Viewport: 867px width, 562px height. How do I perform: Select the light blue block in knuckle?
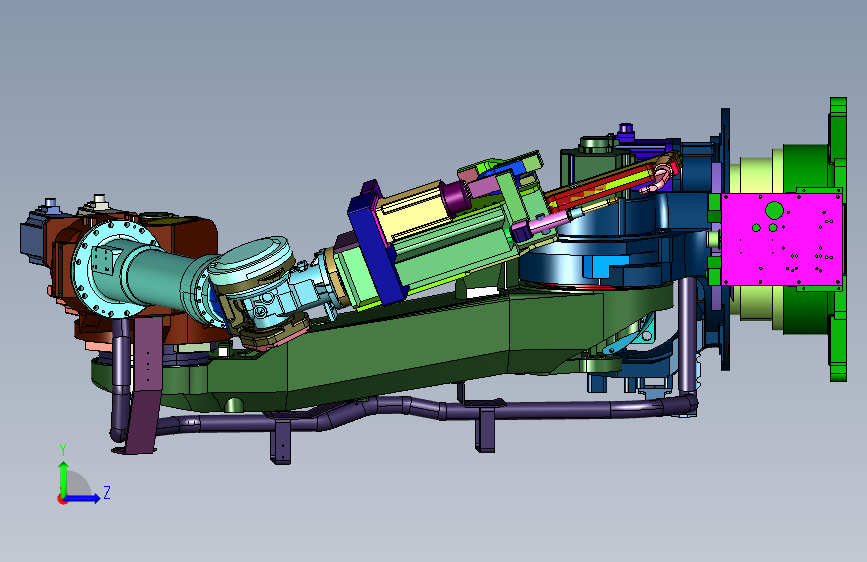(x=605, y=267)
